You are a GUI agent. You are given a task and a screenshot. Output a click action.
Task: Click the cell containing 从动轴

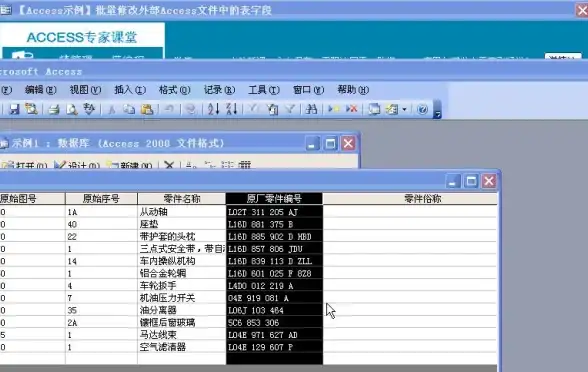point(182,212)
